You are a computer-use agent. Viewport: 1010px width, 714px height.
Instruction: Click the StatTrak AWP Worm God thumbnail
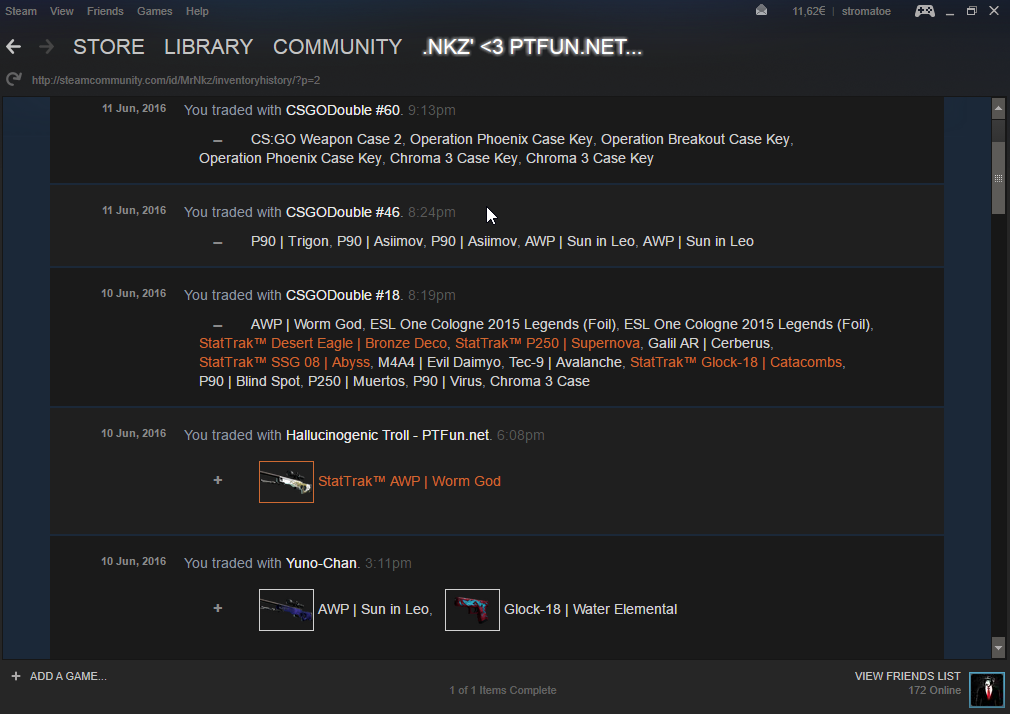pos(286,482)
